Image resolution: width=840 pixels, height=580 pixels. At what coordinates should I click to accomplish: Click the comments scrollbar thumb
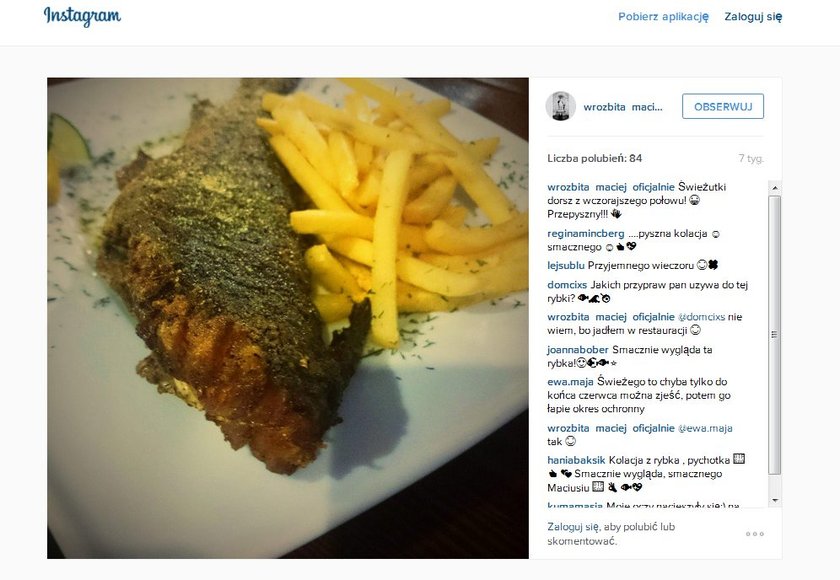click(774, 335)
